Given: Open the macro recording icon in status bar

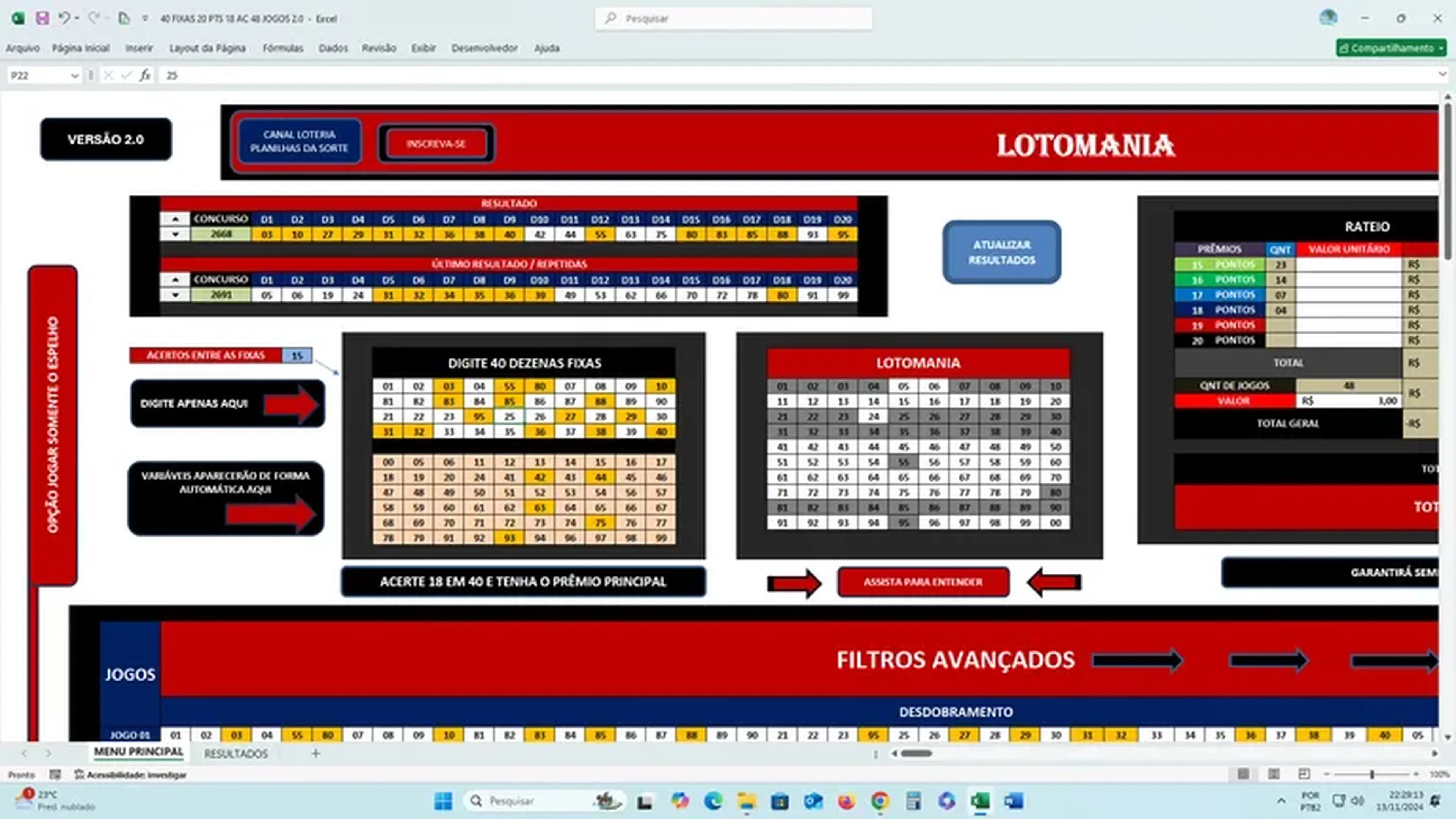Looking at the screenshot, I should [55, 774].
